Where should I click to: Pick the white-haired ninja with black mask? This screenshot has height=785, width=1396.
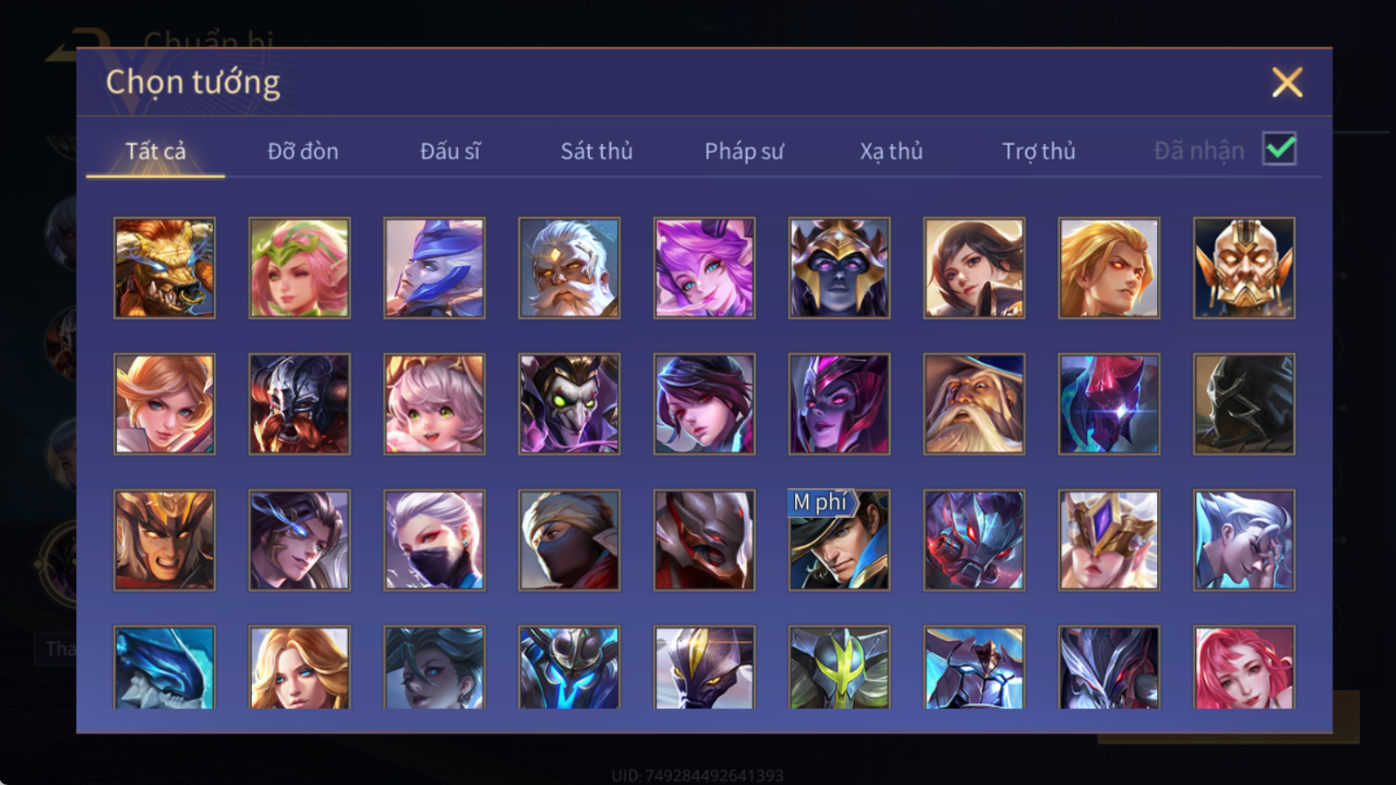click(434, 540)
